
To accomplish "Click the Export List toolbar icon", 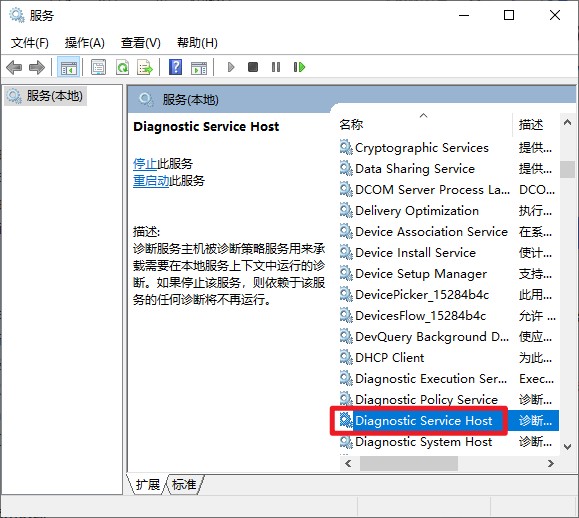I will [145, 68].
